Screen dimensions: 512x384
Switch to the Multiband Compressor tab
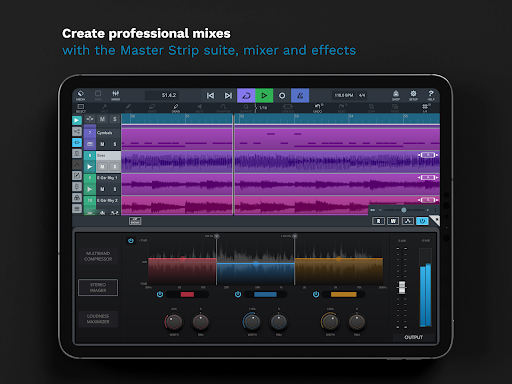point(98,256)
